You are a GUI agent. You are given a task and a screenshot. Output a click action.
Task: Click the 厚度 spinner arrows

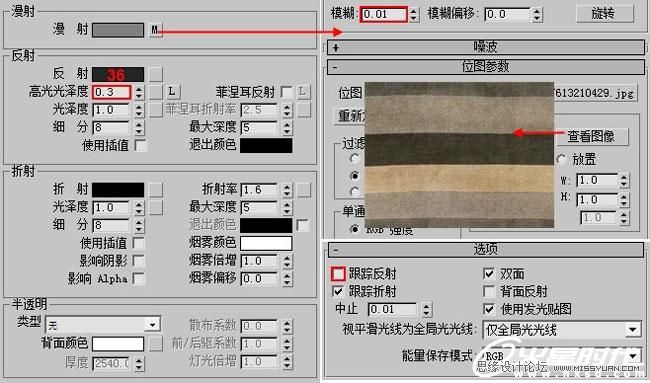tap(139, 364)
